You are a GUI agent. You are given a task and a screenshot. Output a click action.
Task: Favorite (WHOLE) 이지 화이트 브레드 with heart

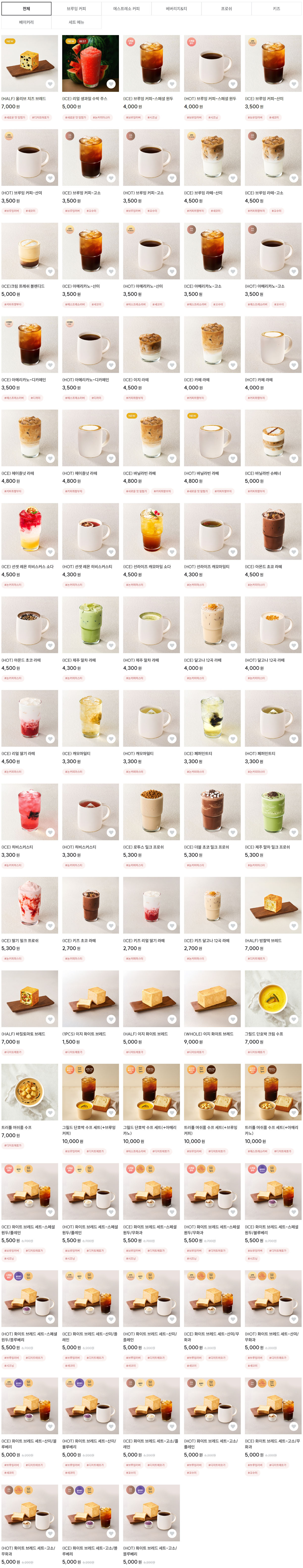pyautogui.click(x=233, y=1020)
